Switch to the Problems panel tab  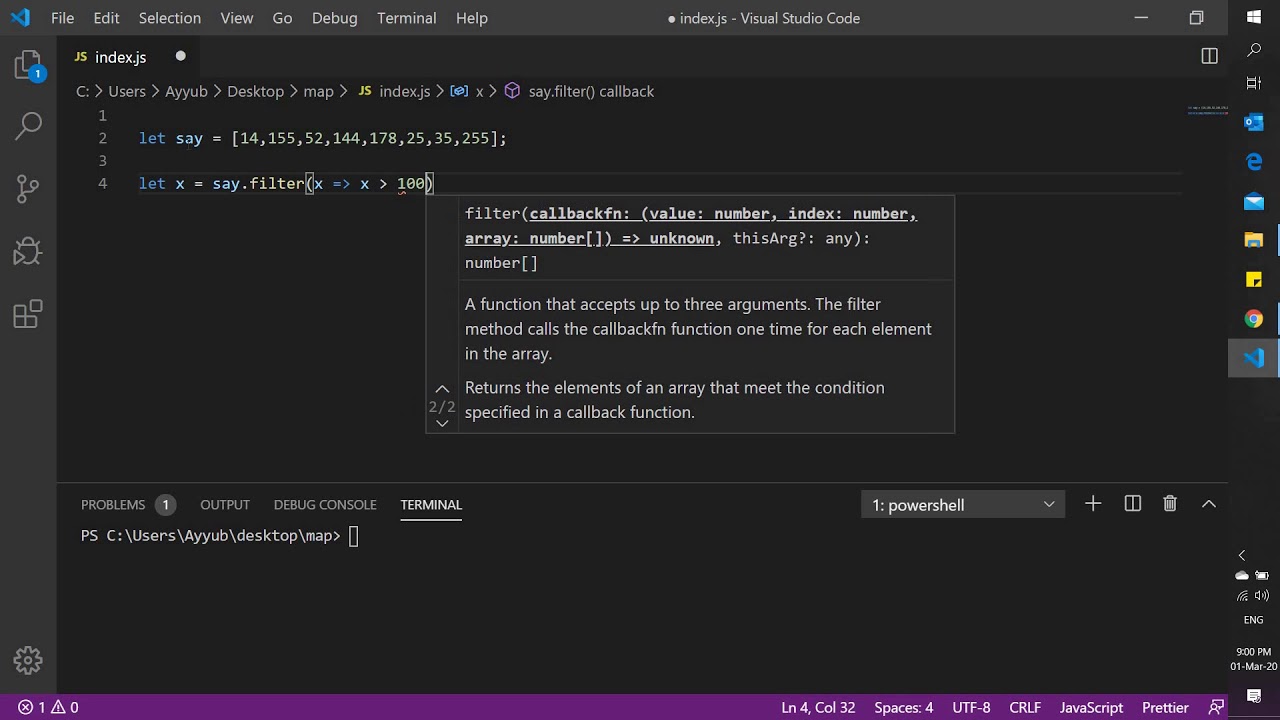(x=127, y=505)
